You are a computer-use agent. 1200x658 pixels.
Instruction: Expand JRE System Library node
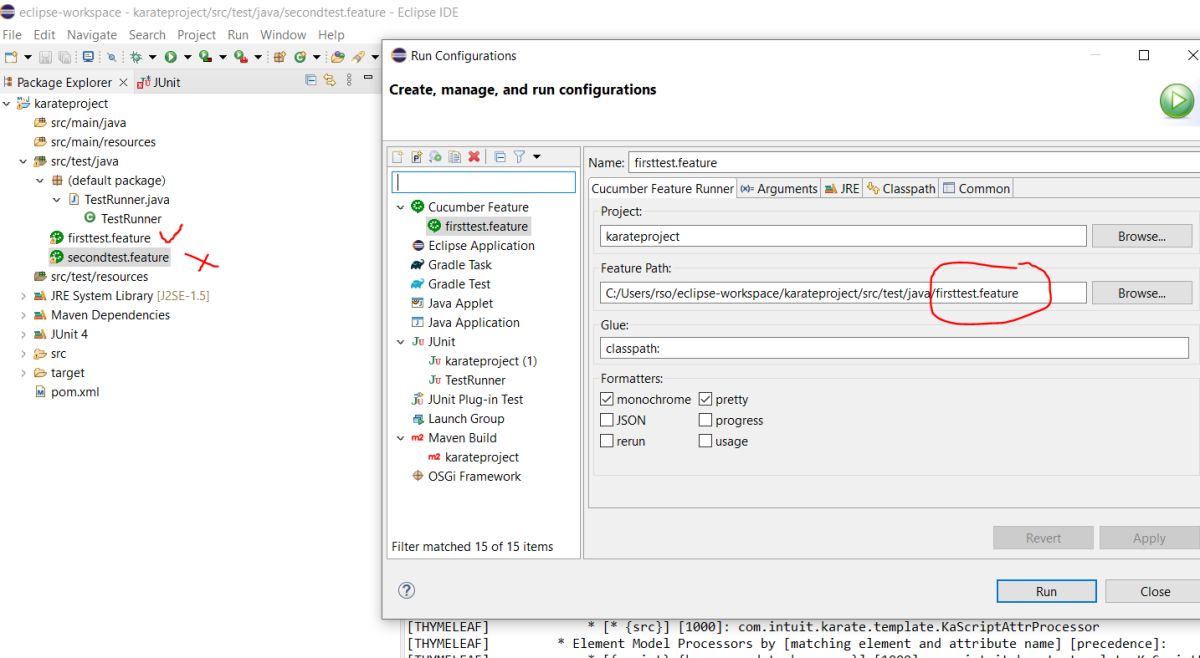23,296
